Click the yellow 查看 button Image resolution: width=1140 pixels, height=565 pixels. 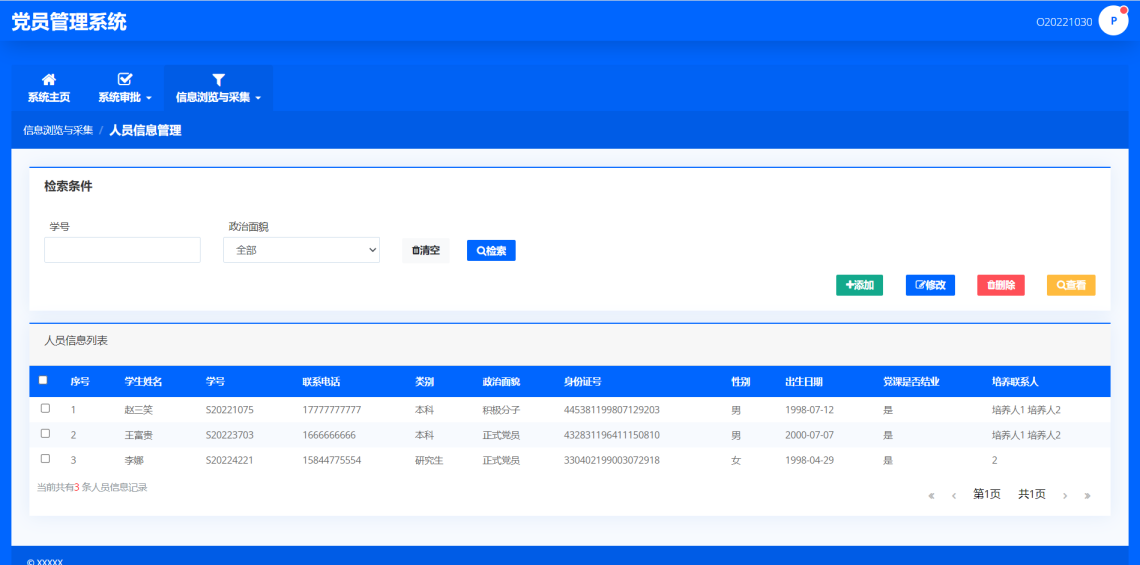click(1071, 285)
